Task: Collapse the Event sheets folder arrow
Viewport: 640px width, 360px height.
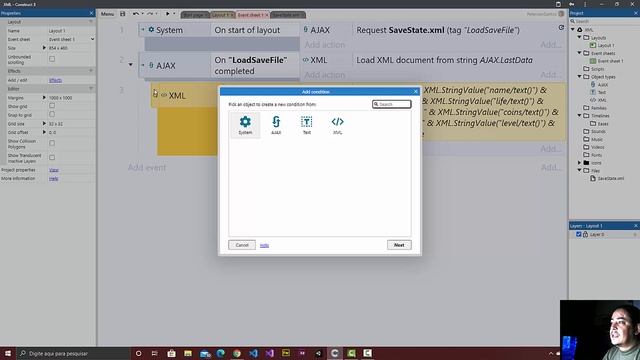Action: tap(580, 53)
